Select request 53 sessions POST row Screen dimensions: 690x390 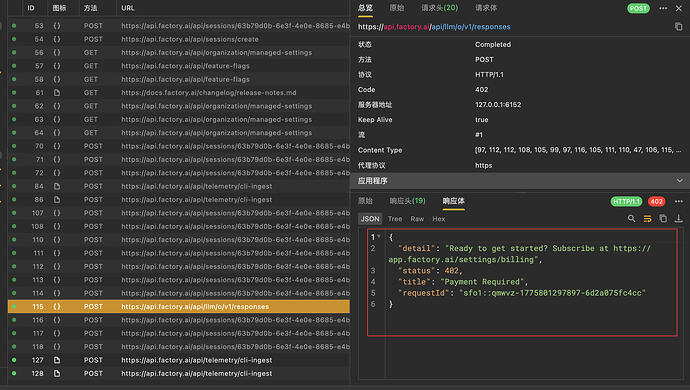coord(179,26)
